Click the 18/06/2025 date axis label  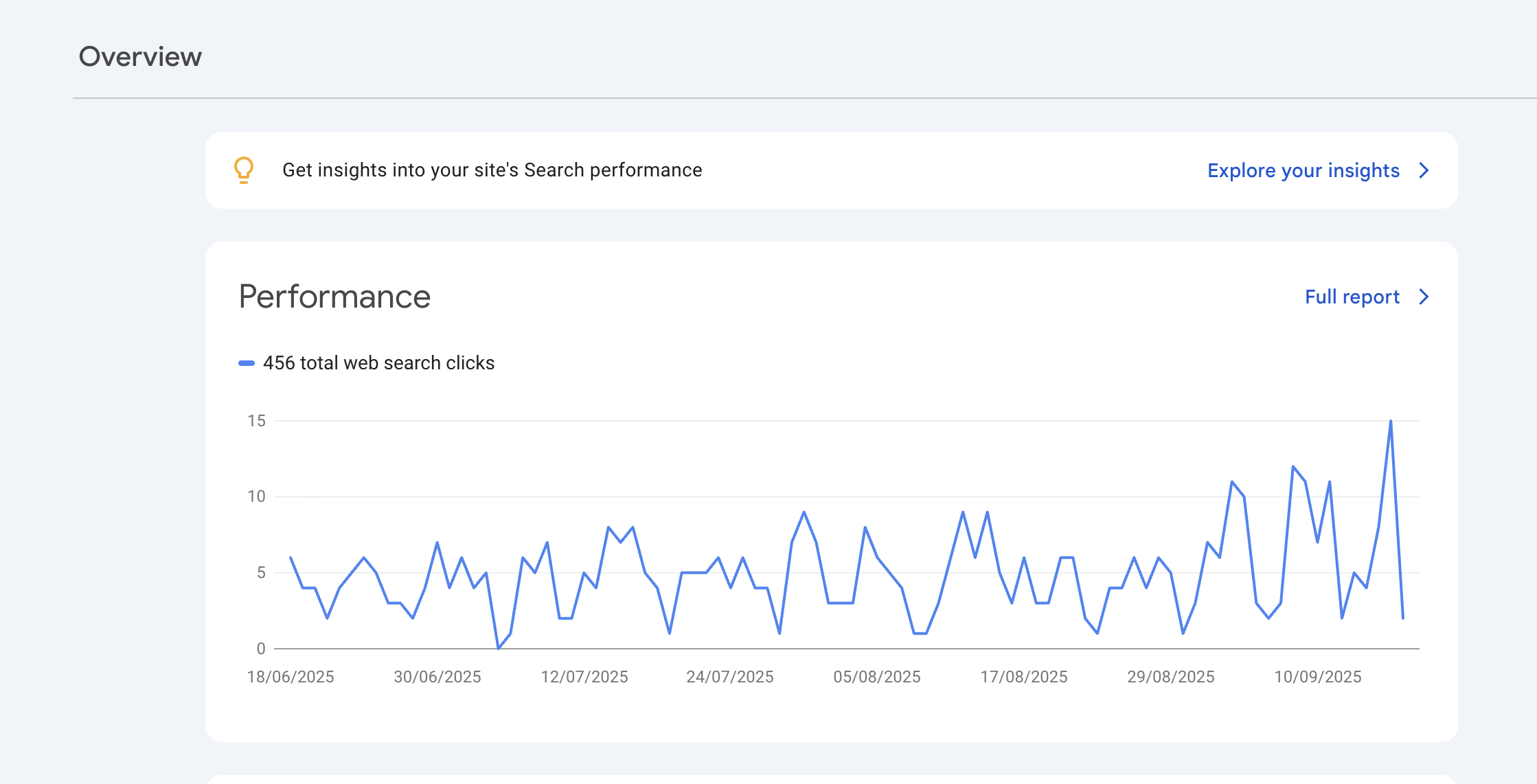(291, 677)
